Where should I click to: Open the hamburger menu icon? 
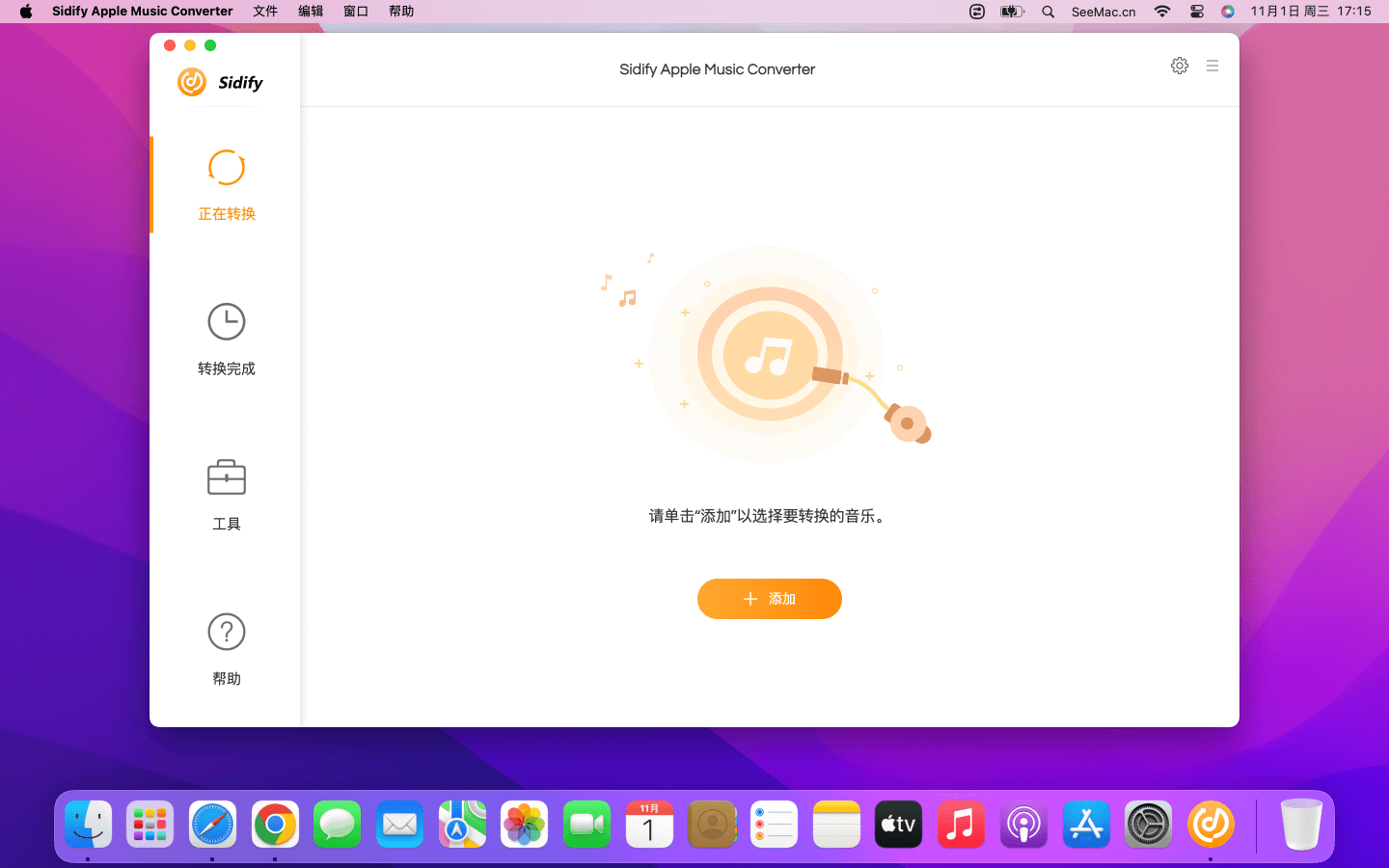[x=1212, y=66]
